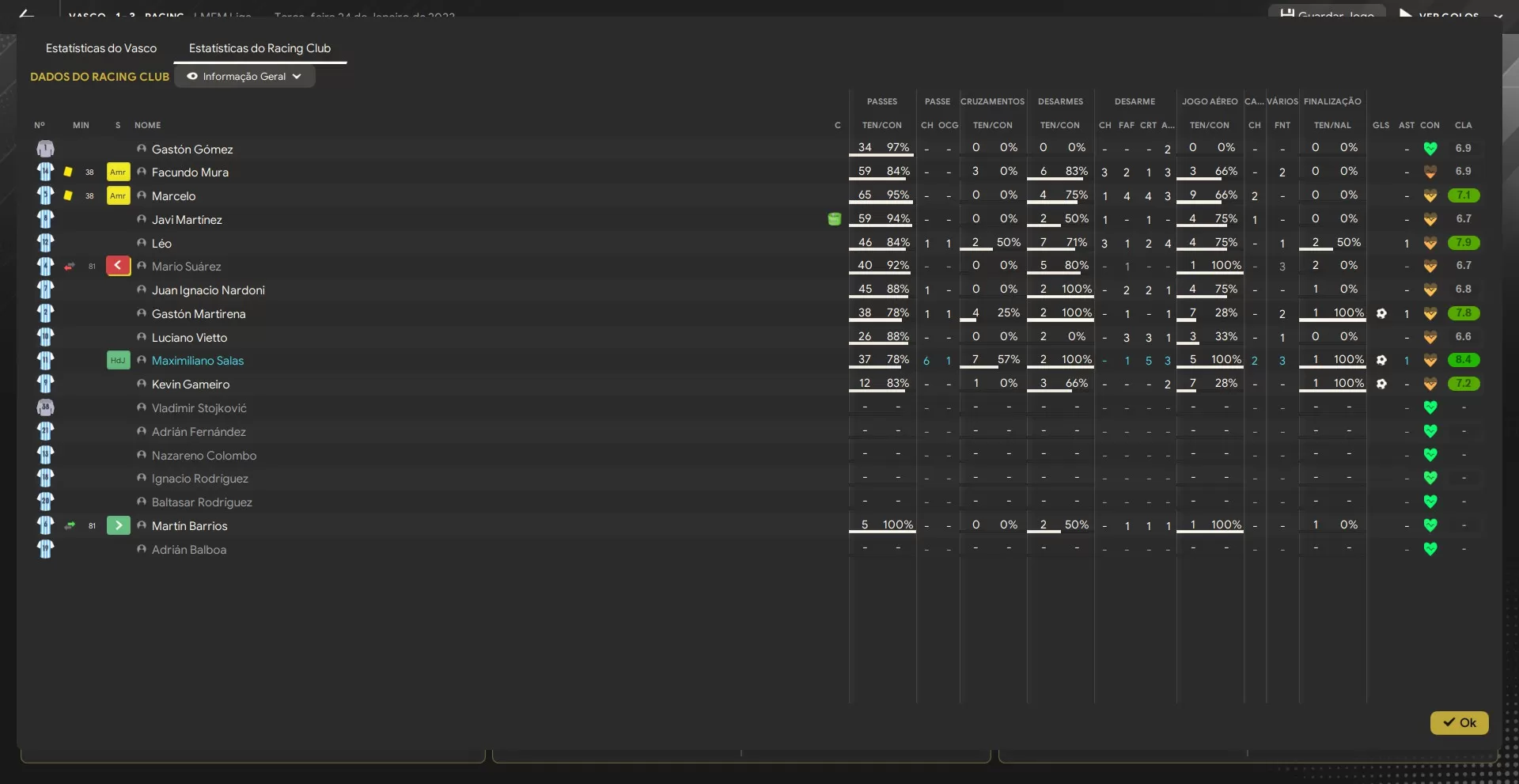Click goal ball icon on Gastón Martirena row

pyautogui.click(x=1381, y=313)
